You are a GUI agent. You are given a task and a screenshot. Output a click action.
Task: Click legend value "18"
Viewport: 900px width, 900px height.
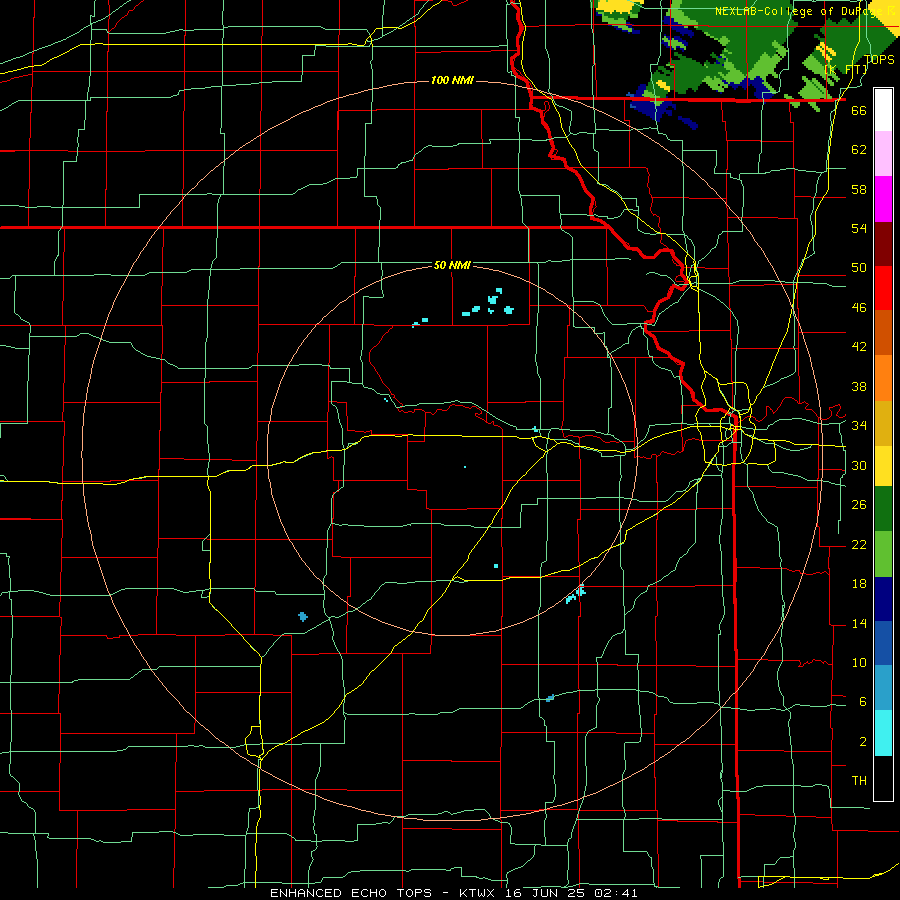tap(859, 584)
